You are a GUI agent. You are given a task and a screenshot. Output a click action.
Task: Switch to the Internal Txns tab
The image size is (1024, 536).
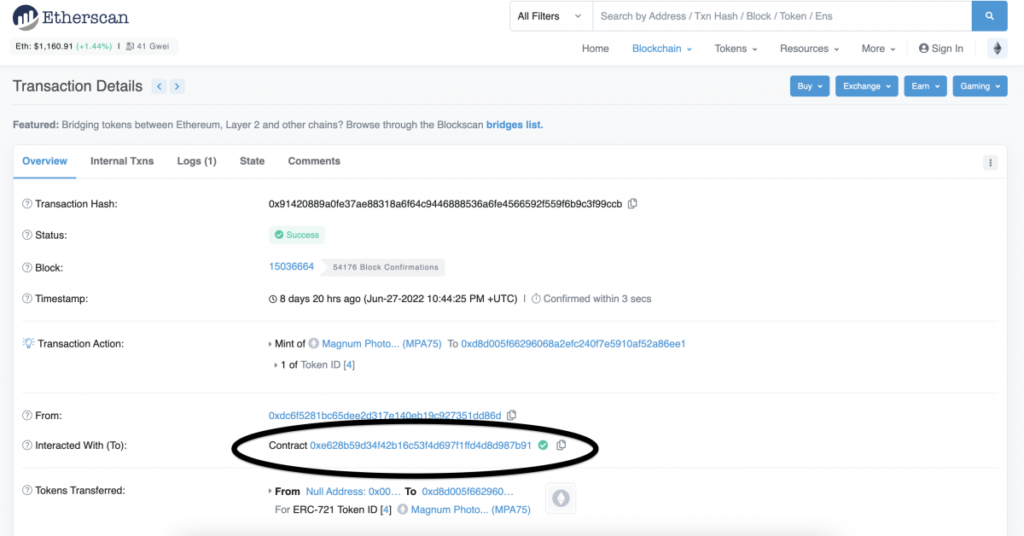122,161
